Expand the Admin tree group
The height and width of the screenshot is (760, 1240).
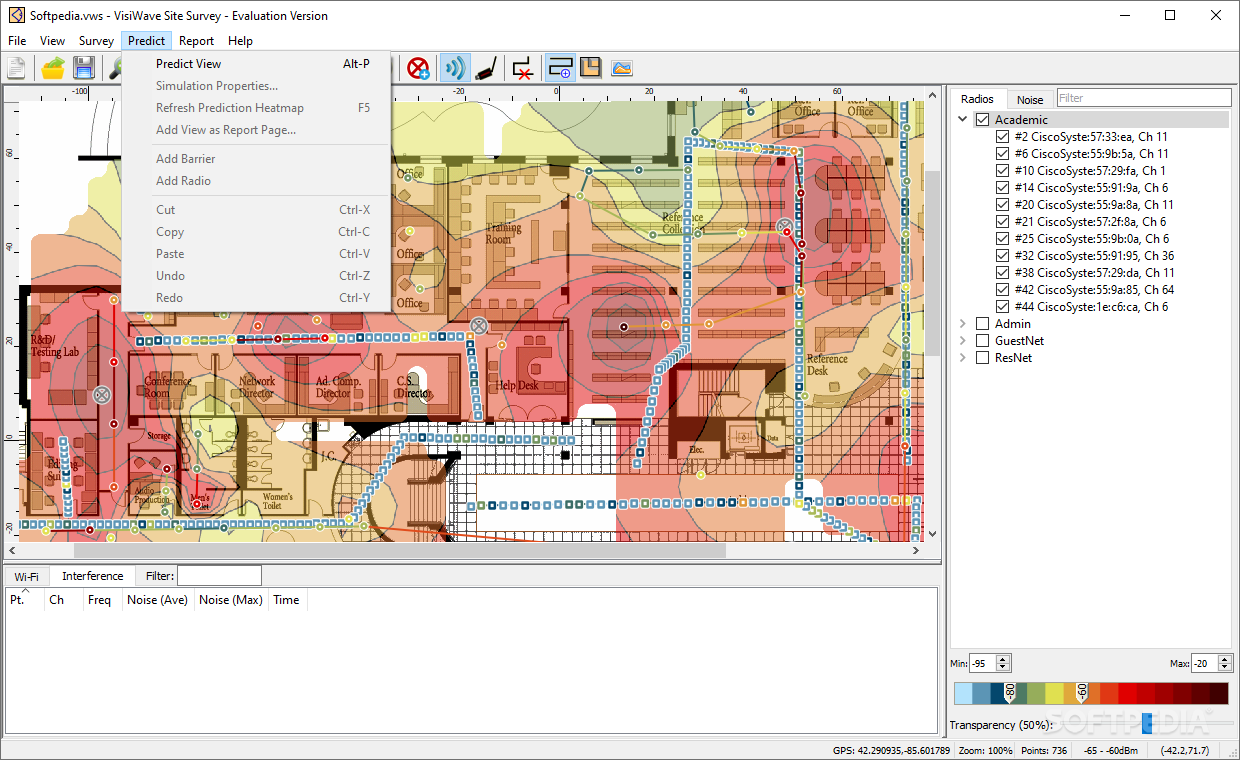point(963,324)
